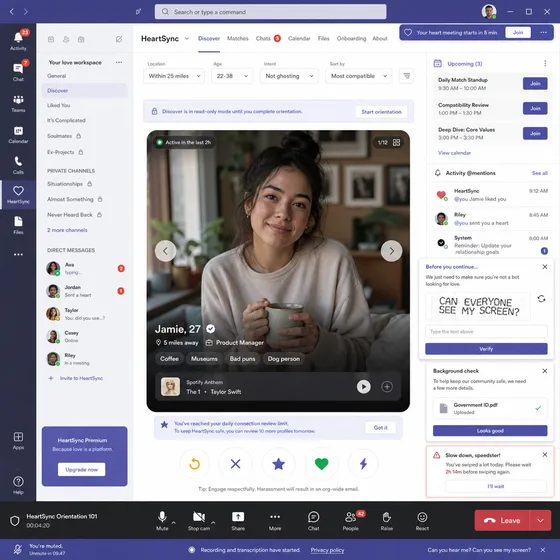The image size is (560, 560).
Task: Expand Leave options dropdown arrow
Action: [x=540, y=520]
